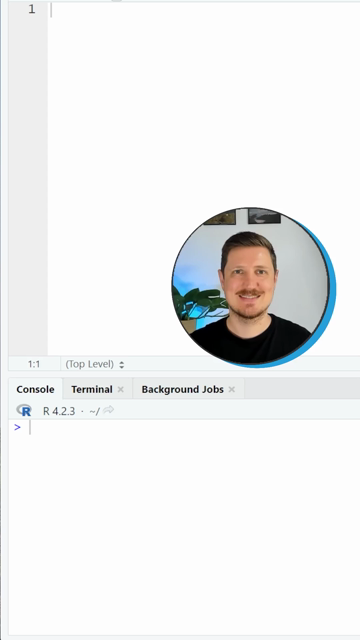Click empty tab strip right of Background Jobs

click(302, 388)
